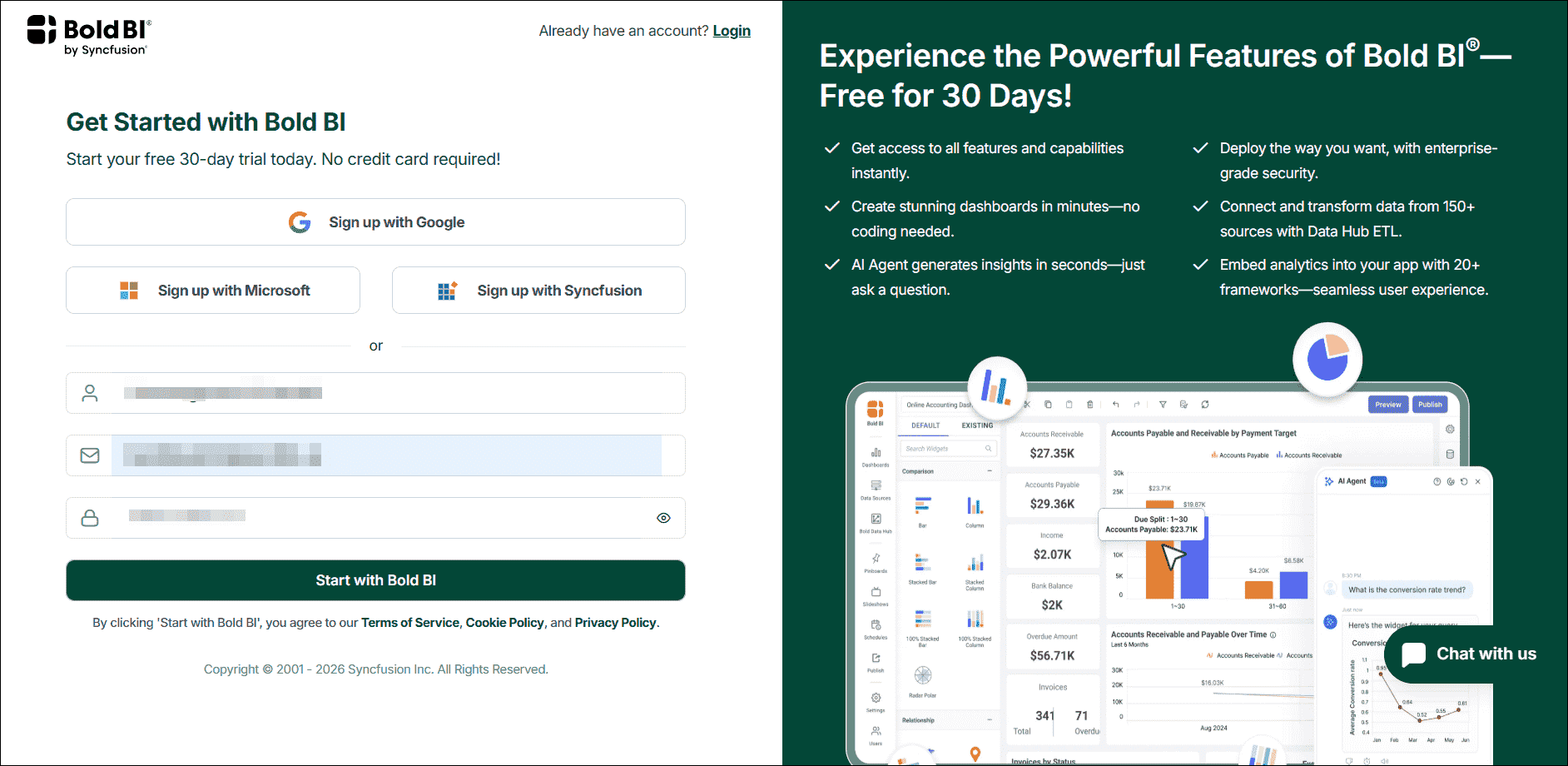
Task: Switch to the EXISTING widgets tab
Action: click(976, 425)
